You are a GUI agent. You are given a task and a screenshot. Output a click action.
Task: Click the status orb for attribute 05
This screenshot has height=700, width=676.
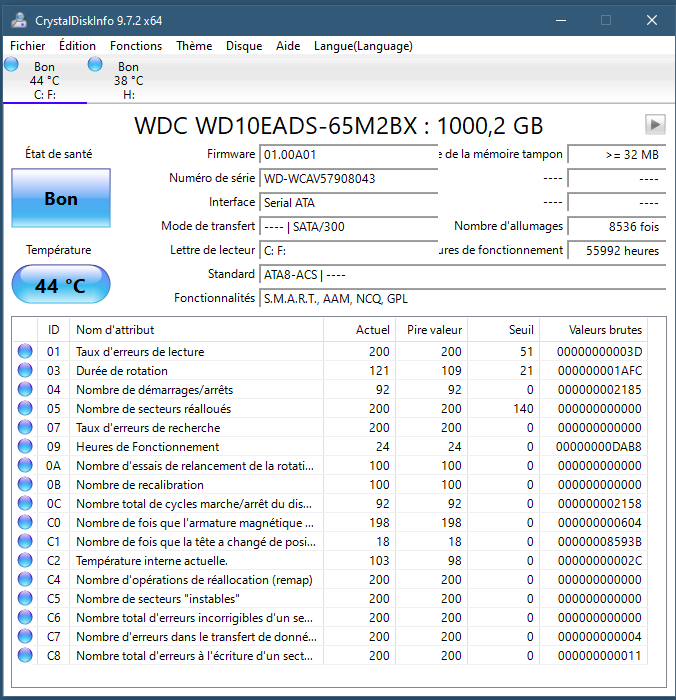(x=25, y=408)
